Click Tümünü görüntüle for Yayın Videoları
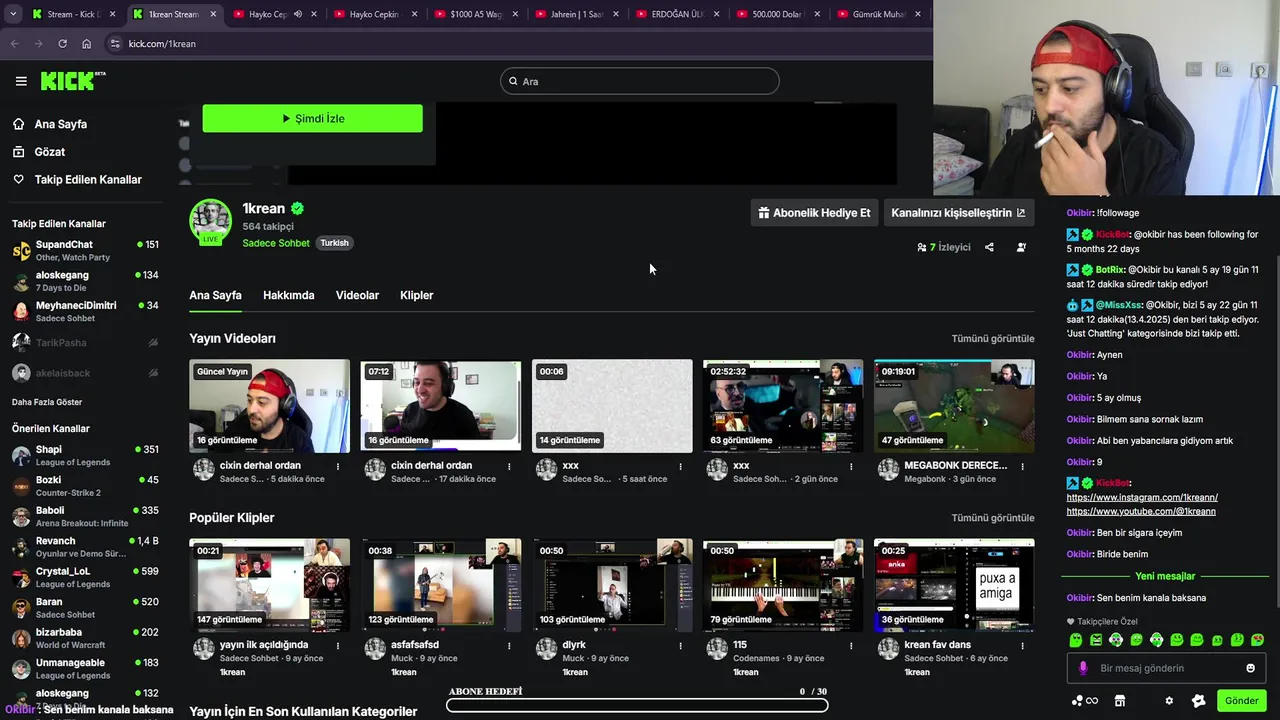Viewport: 1280px width, 720px height. point(992,339)
